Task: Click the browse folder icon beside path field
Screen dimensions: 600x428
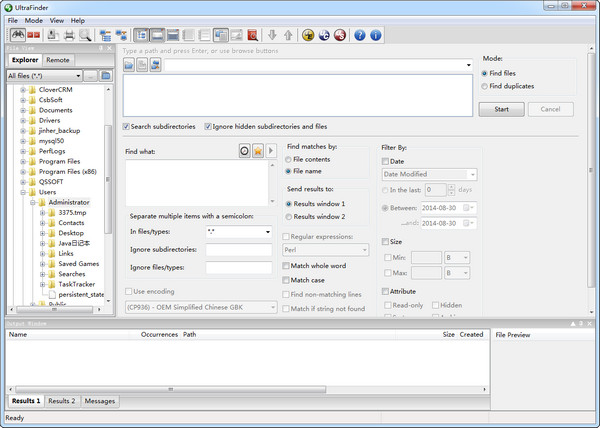Action: click(129, 65)
